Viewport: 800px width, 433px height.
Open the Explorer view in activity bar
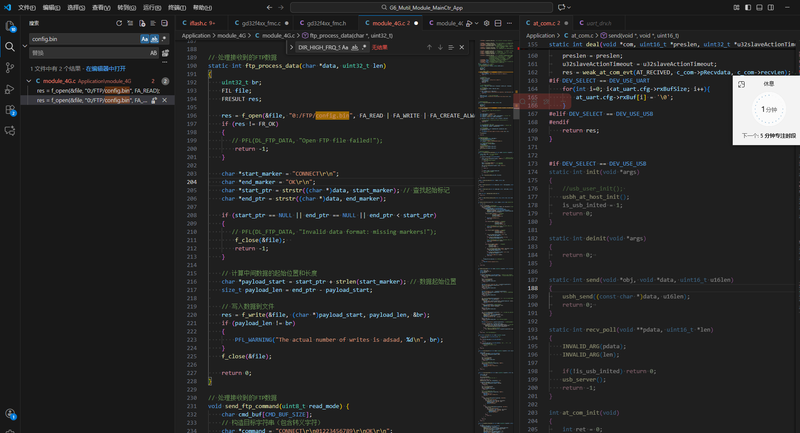[x=11, y=24]
